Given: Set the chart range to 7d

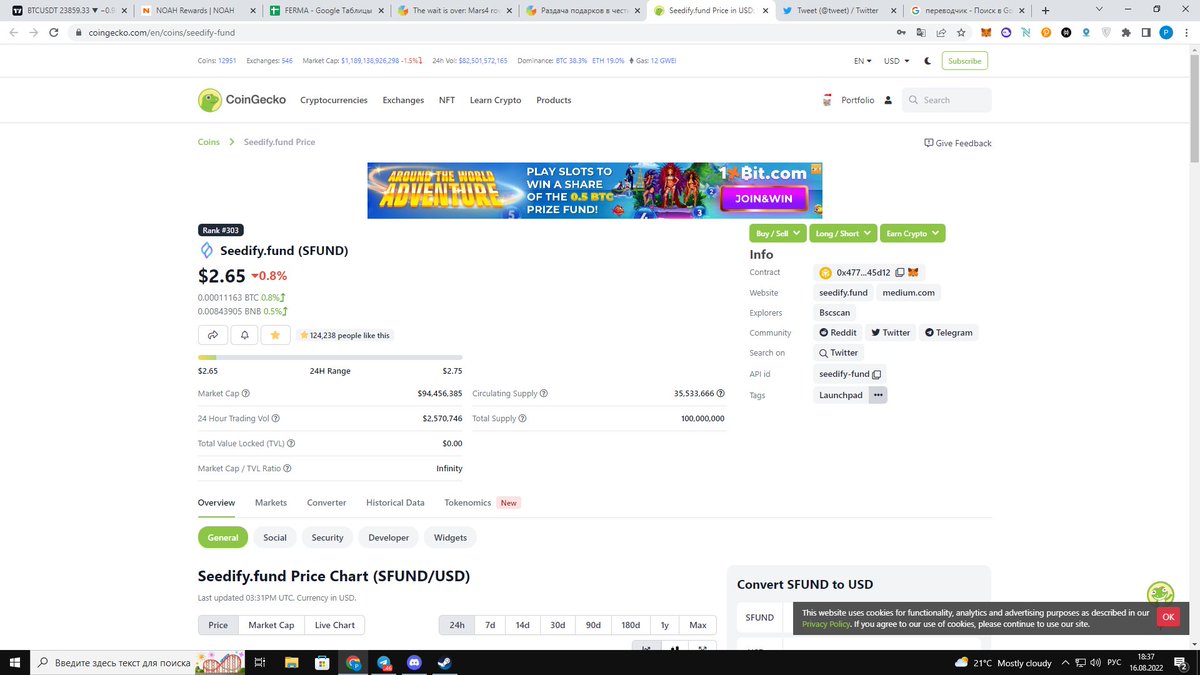Looking at the screenshot, I should [x=490, y=625].
